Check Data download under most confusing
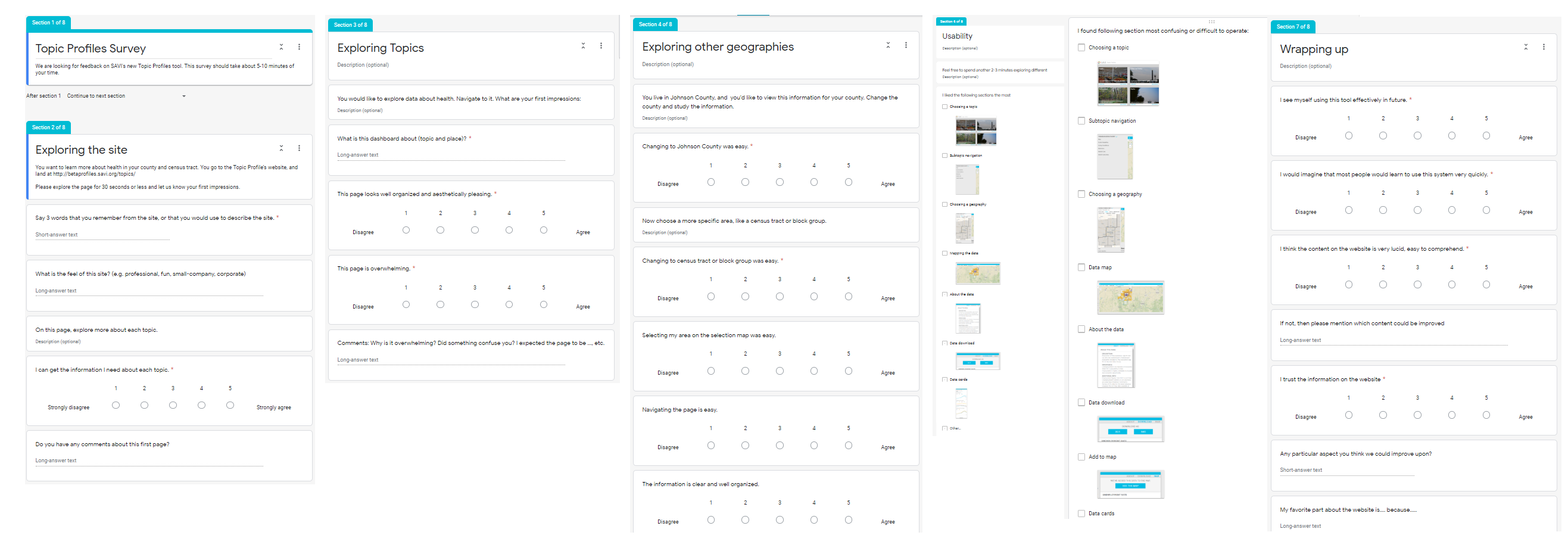 1081,402
